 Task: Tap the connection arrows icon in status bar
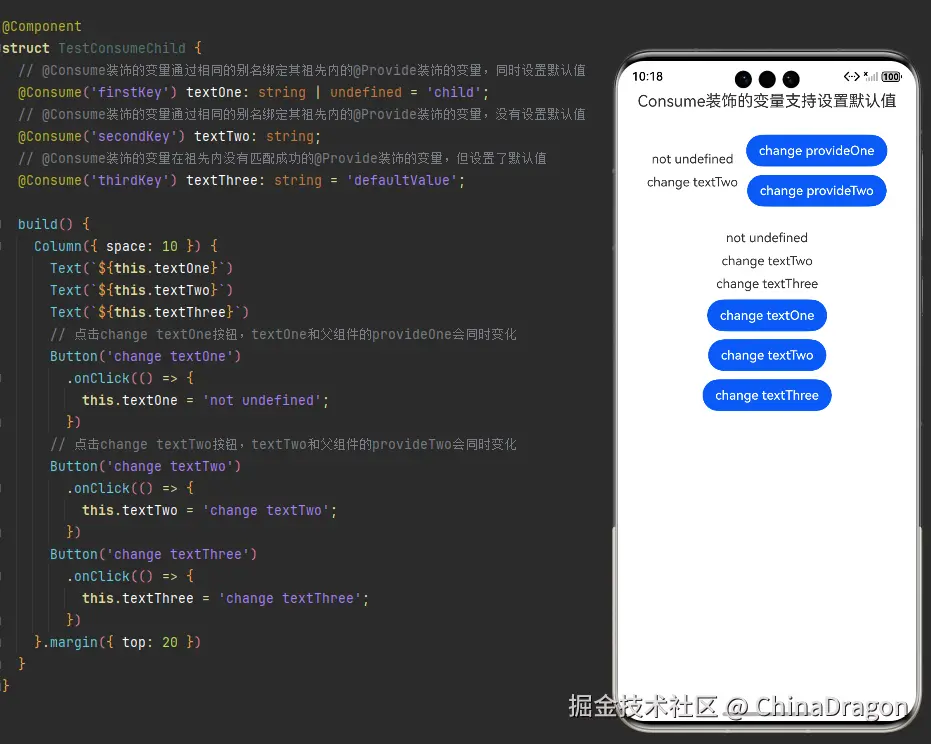pos(851,76)
